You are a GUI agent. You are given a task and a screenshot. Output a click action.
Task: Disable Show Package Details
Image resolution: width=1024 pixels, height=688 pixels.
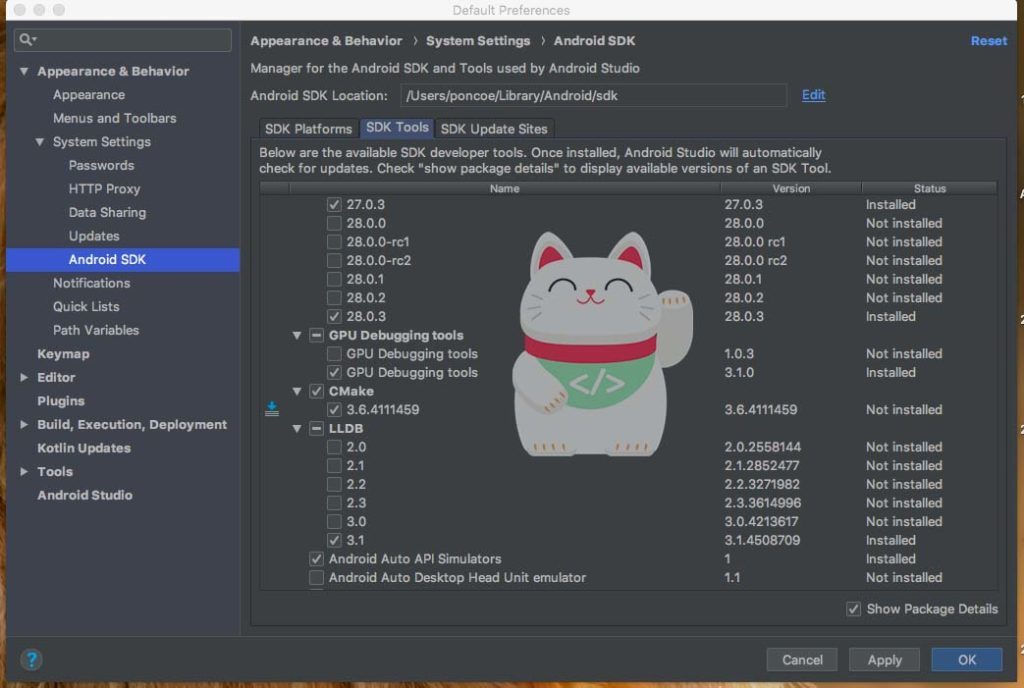pyautogui.click(x=854, y=609)
